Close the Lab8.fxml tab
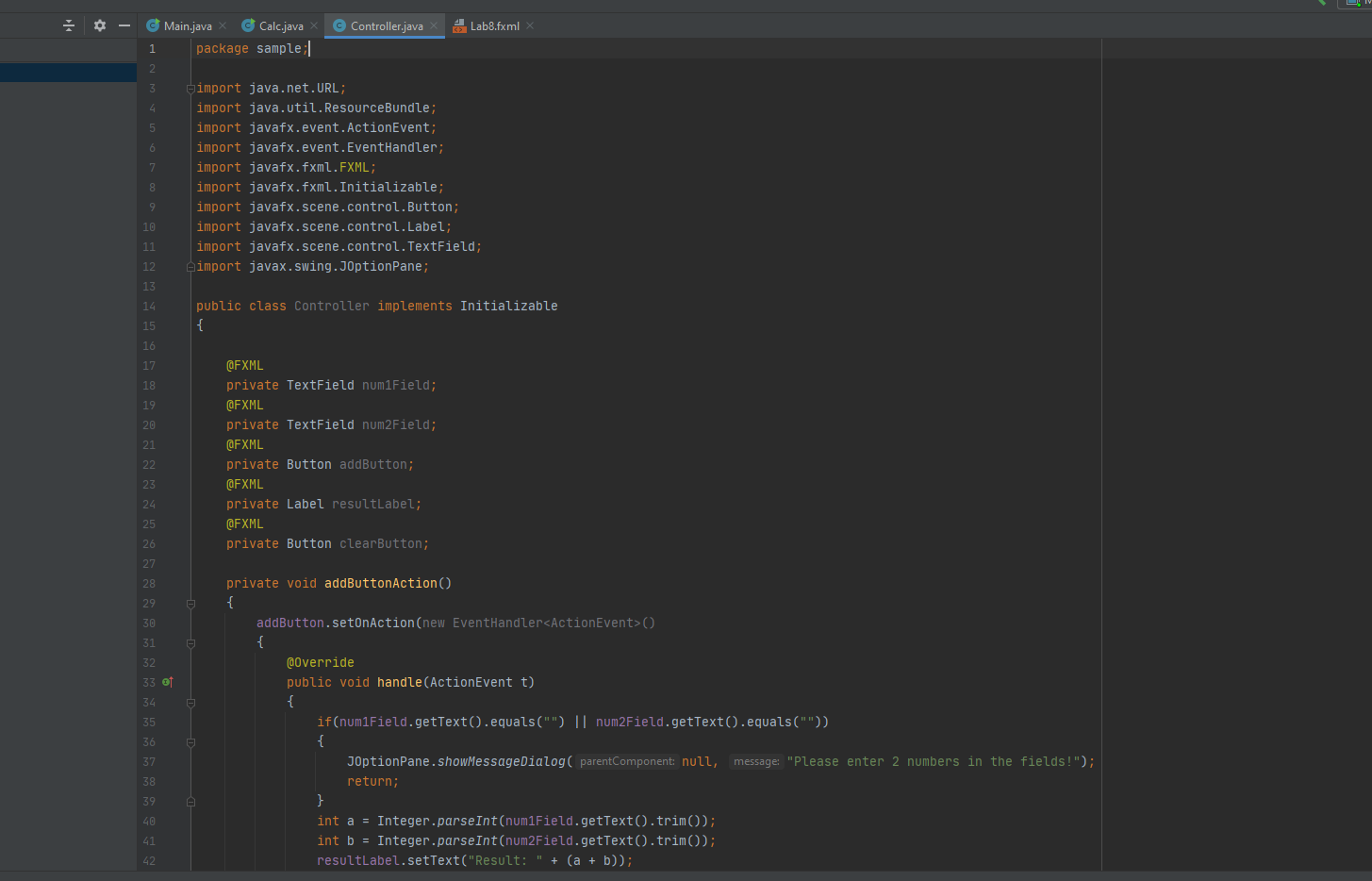Image resolution: width=1372 pixels, height=881 pixels. (530, 25)
